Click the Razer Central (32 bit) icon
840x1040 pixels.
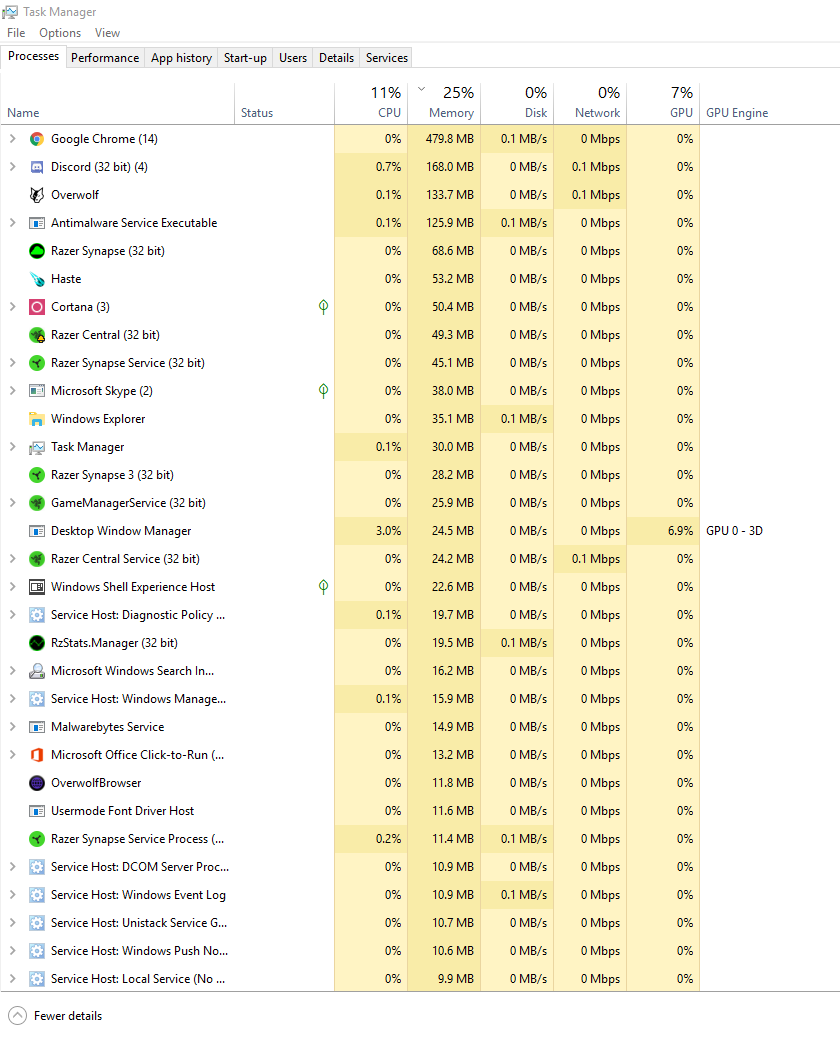[x=37, y=335]
